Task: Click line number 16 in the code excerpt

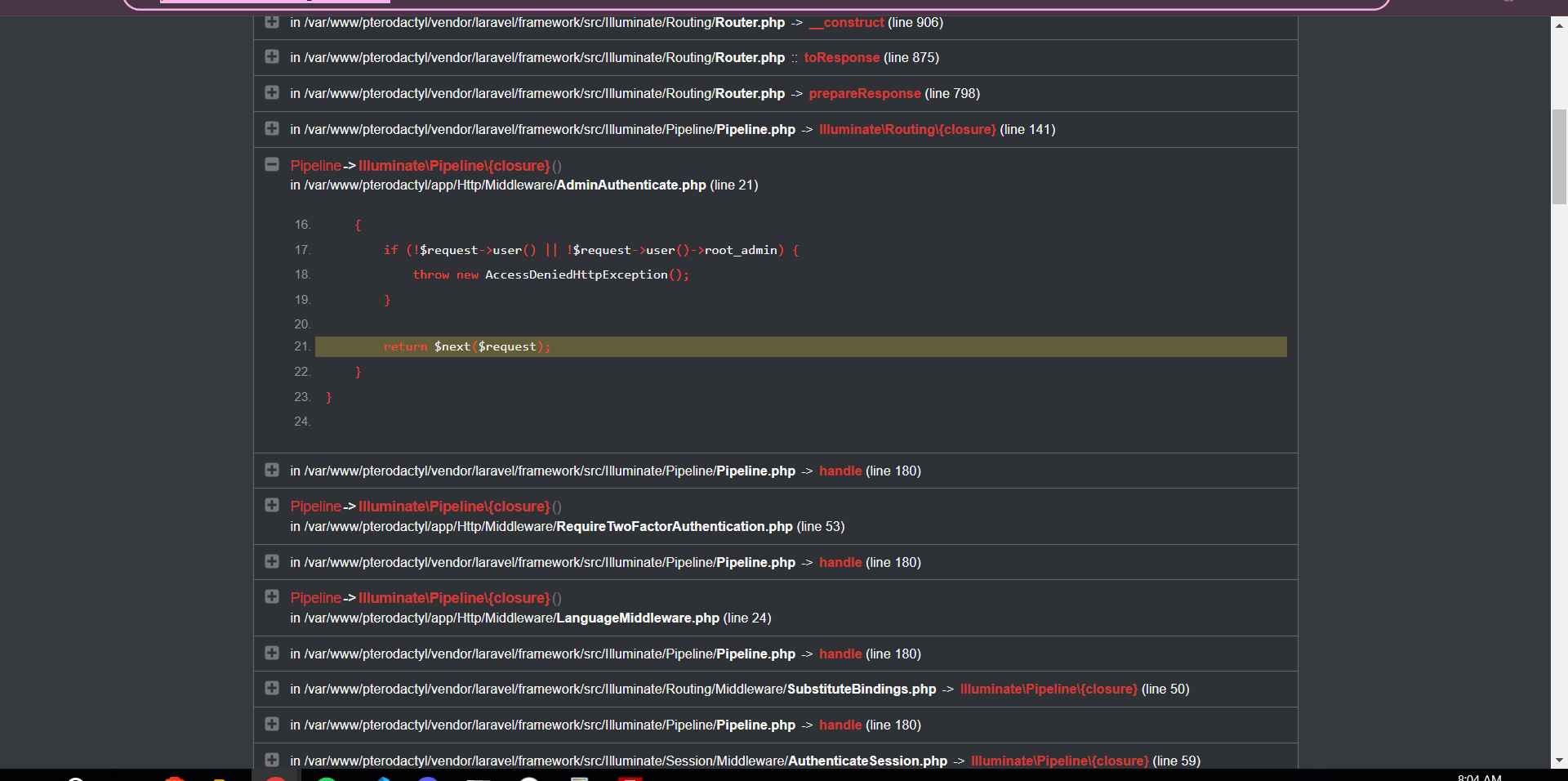Action: coord(302,225)
